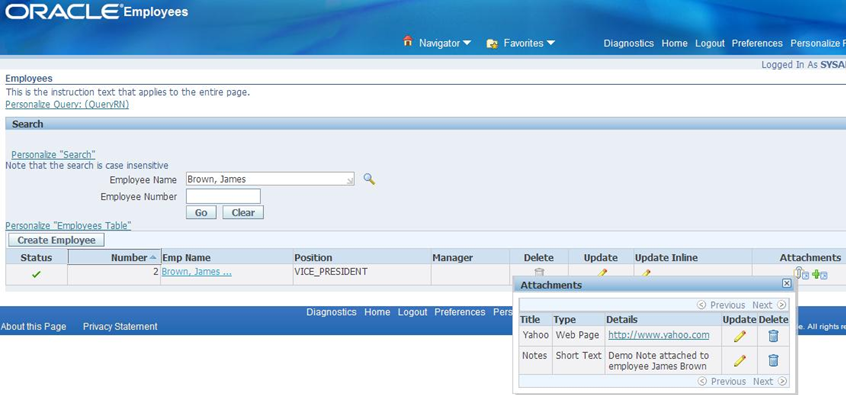The image size is (846, 395).
Task: Open the Personalize "Employees Table" link
Action: tap(68, 225)
